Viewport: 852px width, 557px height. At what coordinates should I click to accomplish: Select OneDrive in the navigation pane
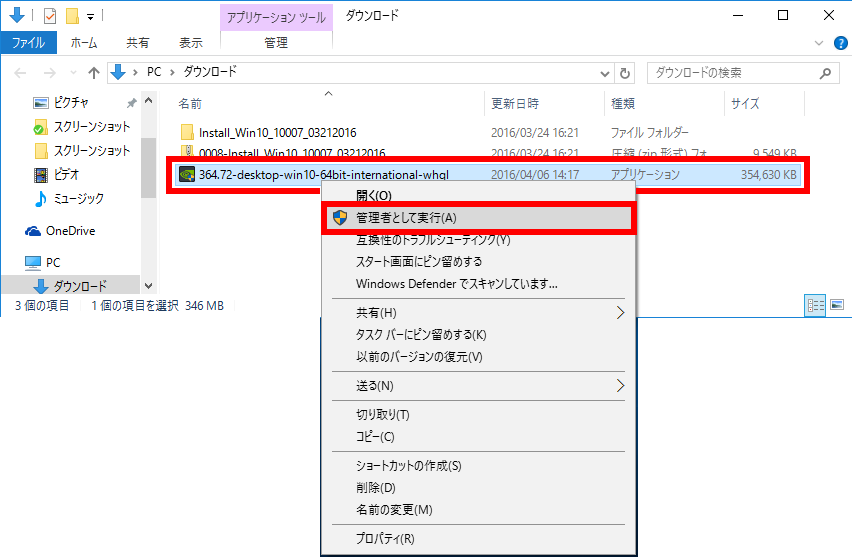point(70,230)
